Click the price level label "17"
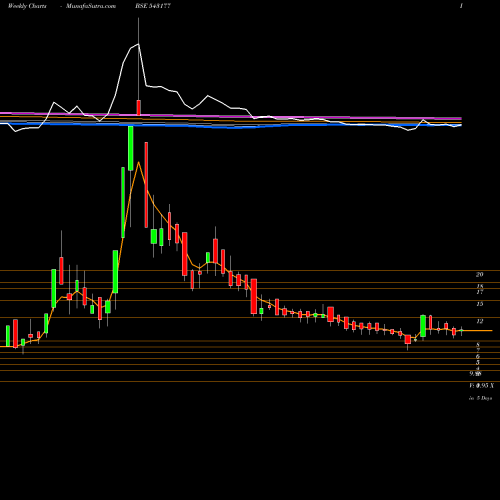The width and height of the screenshot is (500, 500). click(480, 292)
